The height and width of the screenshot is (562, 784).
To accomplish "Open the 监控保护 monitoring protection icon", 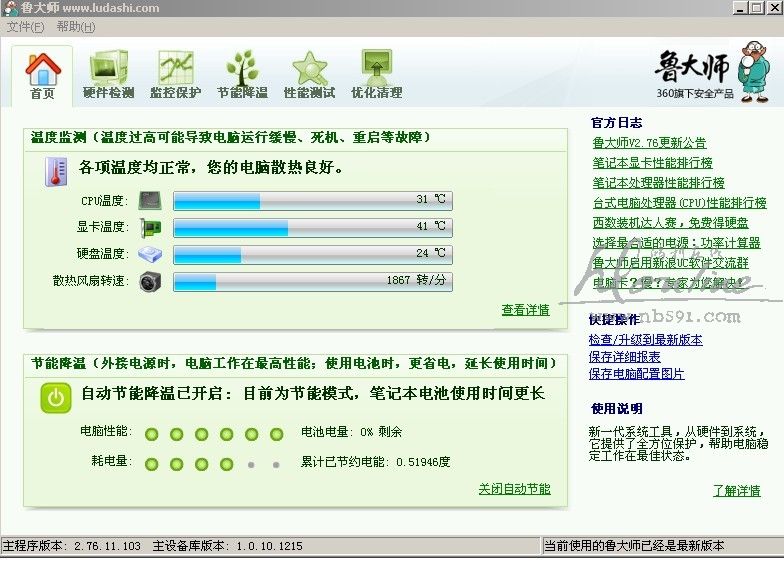I will [x=175, y=69].
